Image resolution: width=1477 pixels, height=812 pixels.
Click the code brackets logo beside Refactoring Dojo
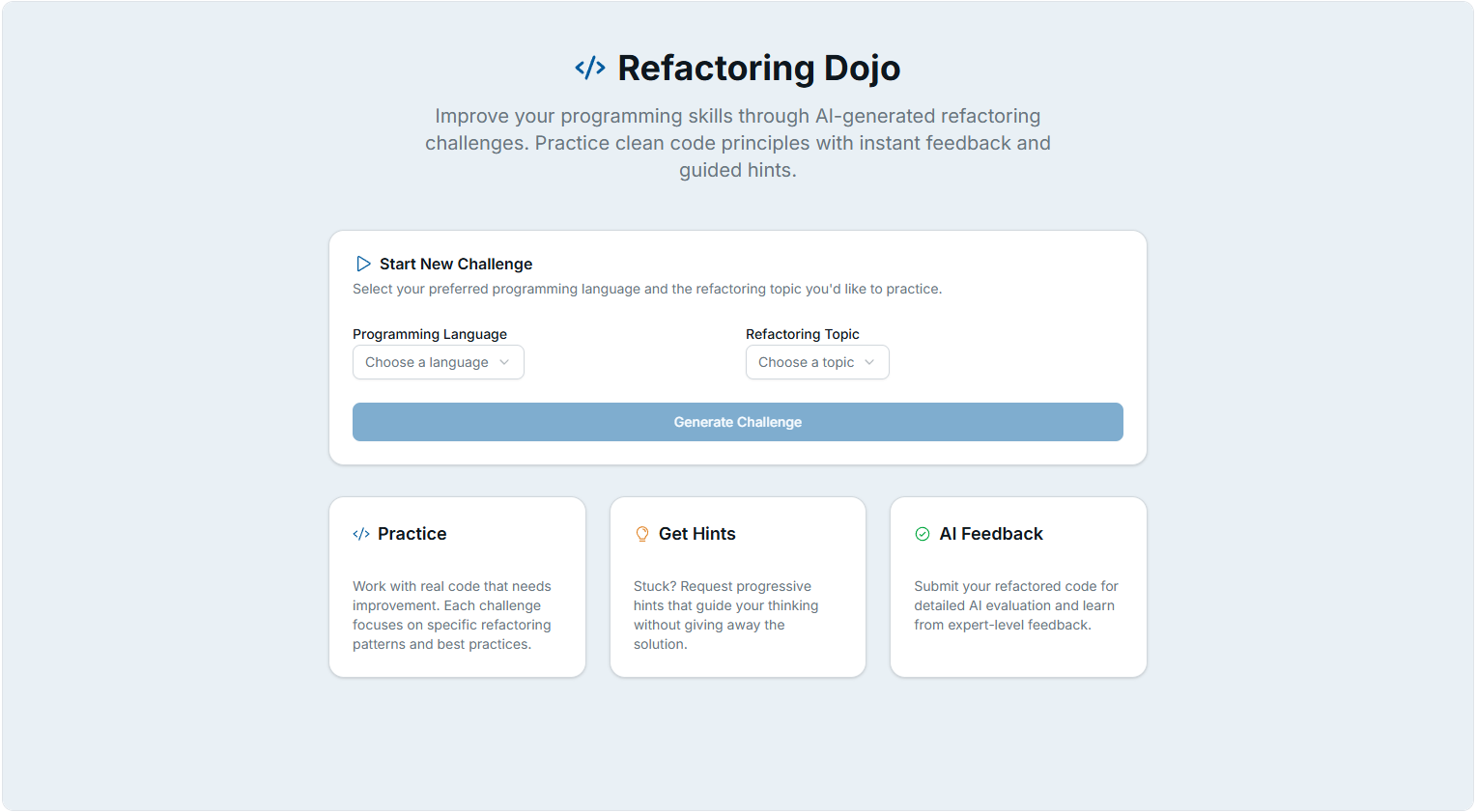click(x=590, y=68)
